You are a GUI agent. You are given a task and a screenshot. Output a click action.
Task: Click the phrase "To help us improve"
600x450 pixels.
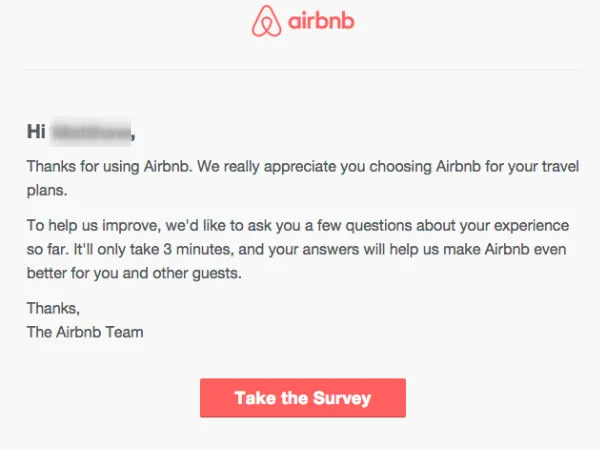click(89, 224)
